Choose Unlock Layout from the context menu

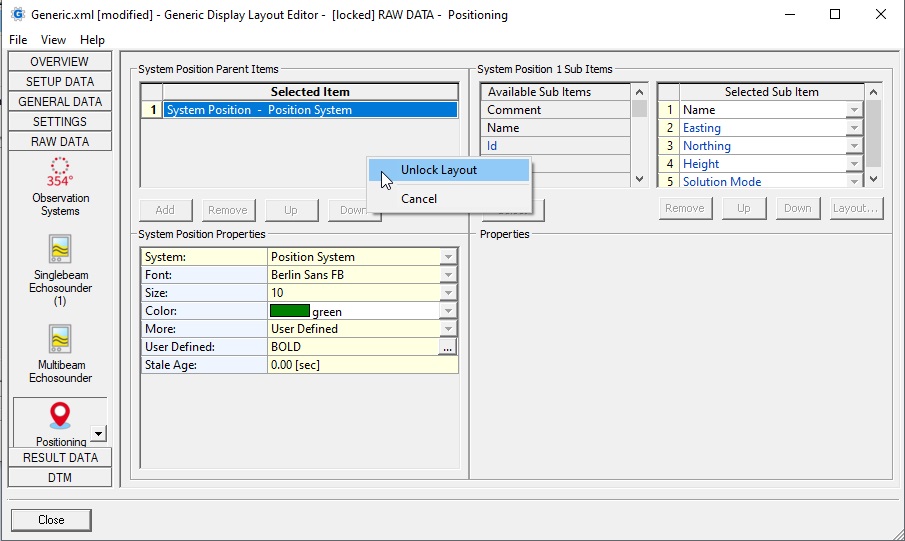(x=439, y=170)
